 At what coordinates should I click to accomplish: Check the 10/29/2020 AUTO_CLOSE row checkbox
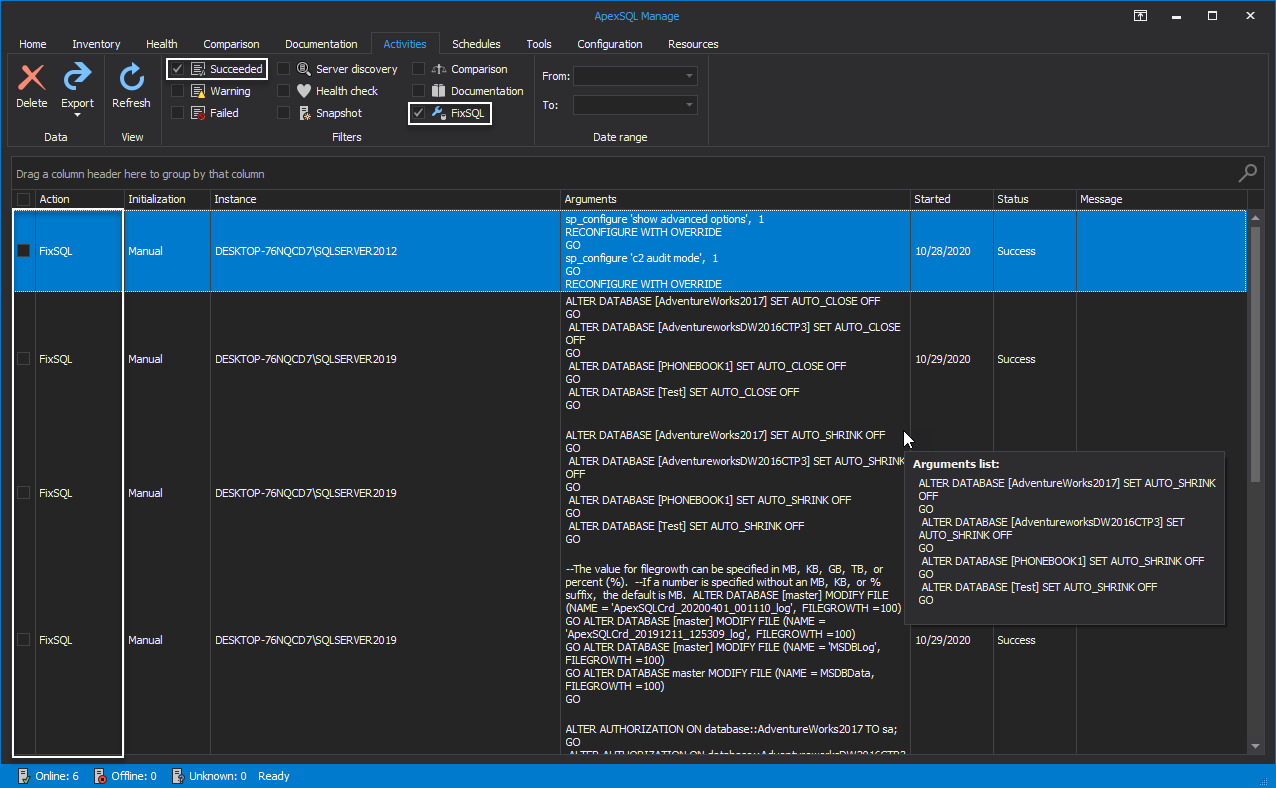point(24,359)
